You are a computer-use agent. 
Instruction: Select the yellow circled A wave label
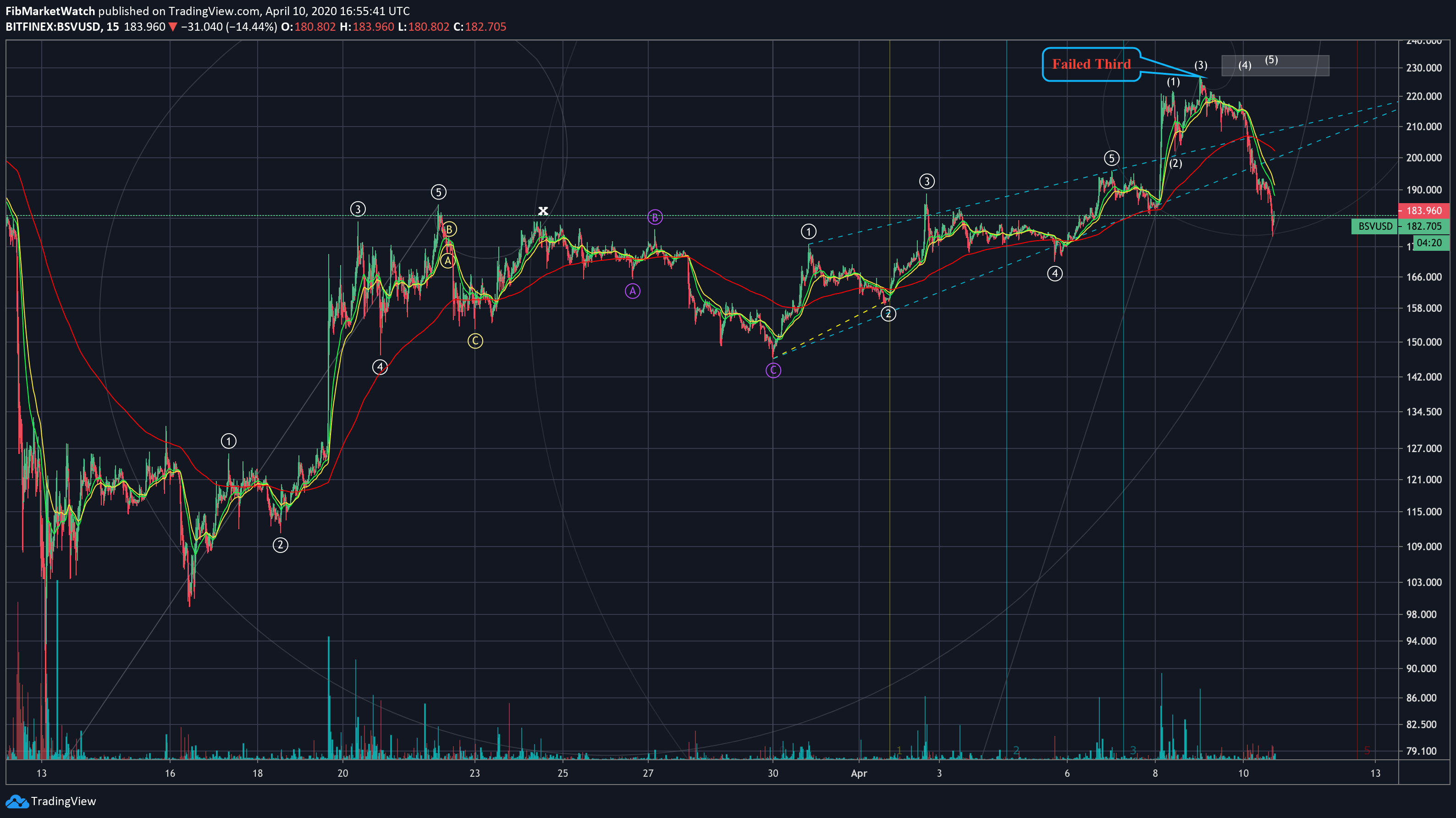(x=447, y=260)
